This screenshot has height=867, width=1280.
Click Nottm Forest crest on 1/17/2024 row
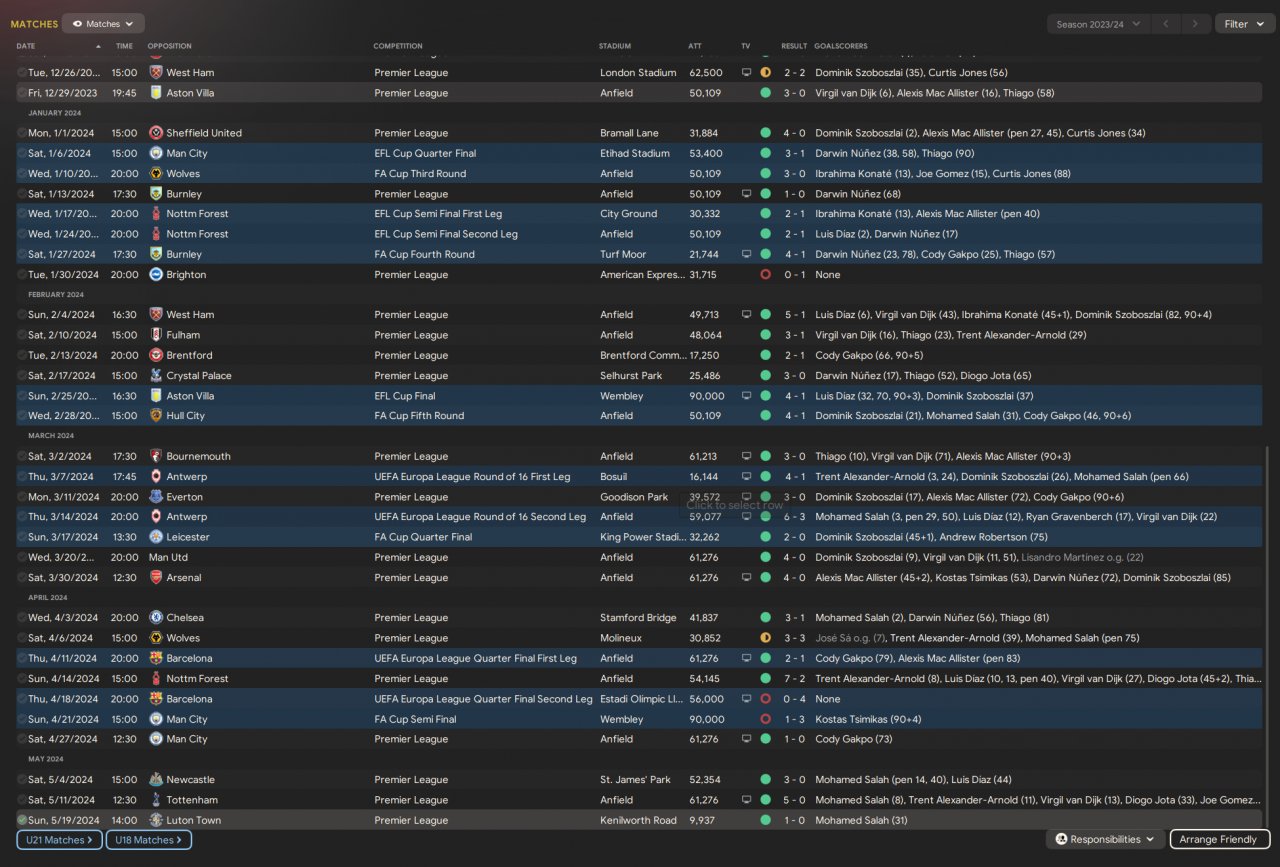click(155, 214)
